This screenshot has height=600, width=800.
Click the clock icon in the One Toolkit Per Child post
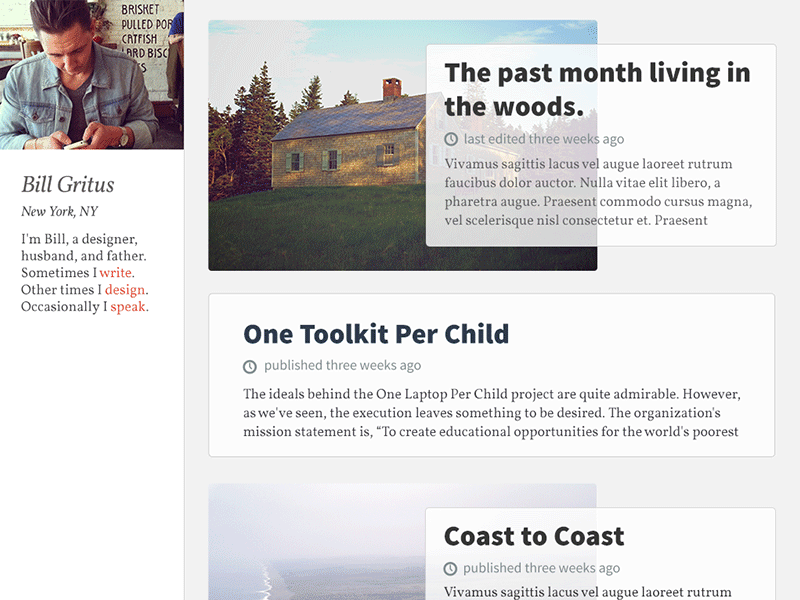click(251, 366)
